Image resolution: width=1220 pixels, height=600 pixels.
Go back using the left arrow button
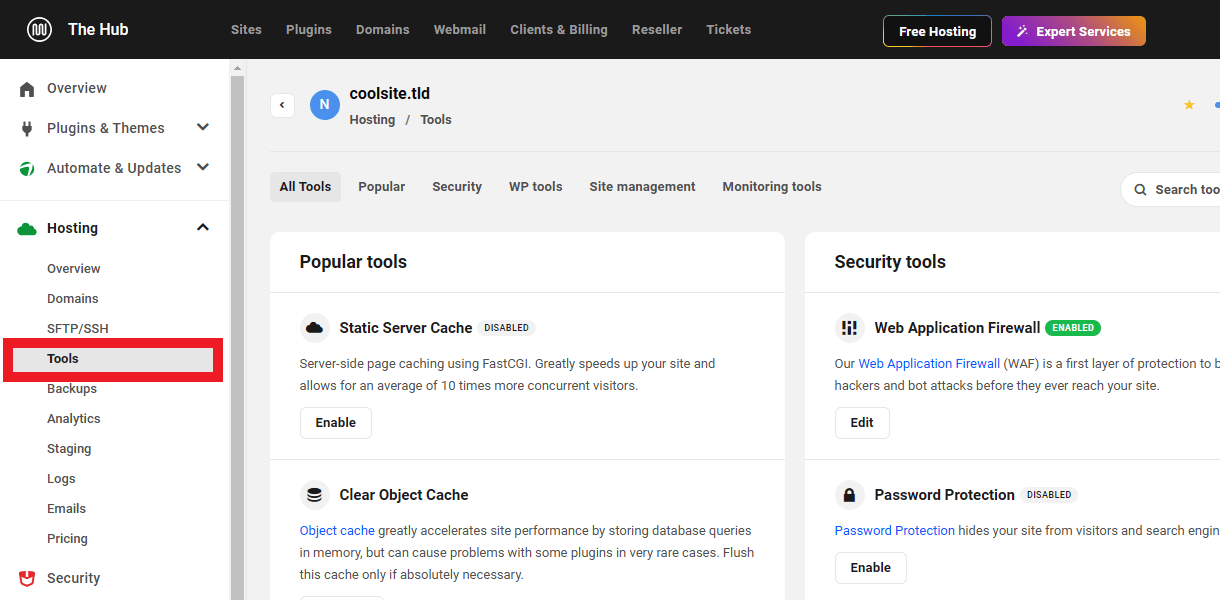pos(282,105)
